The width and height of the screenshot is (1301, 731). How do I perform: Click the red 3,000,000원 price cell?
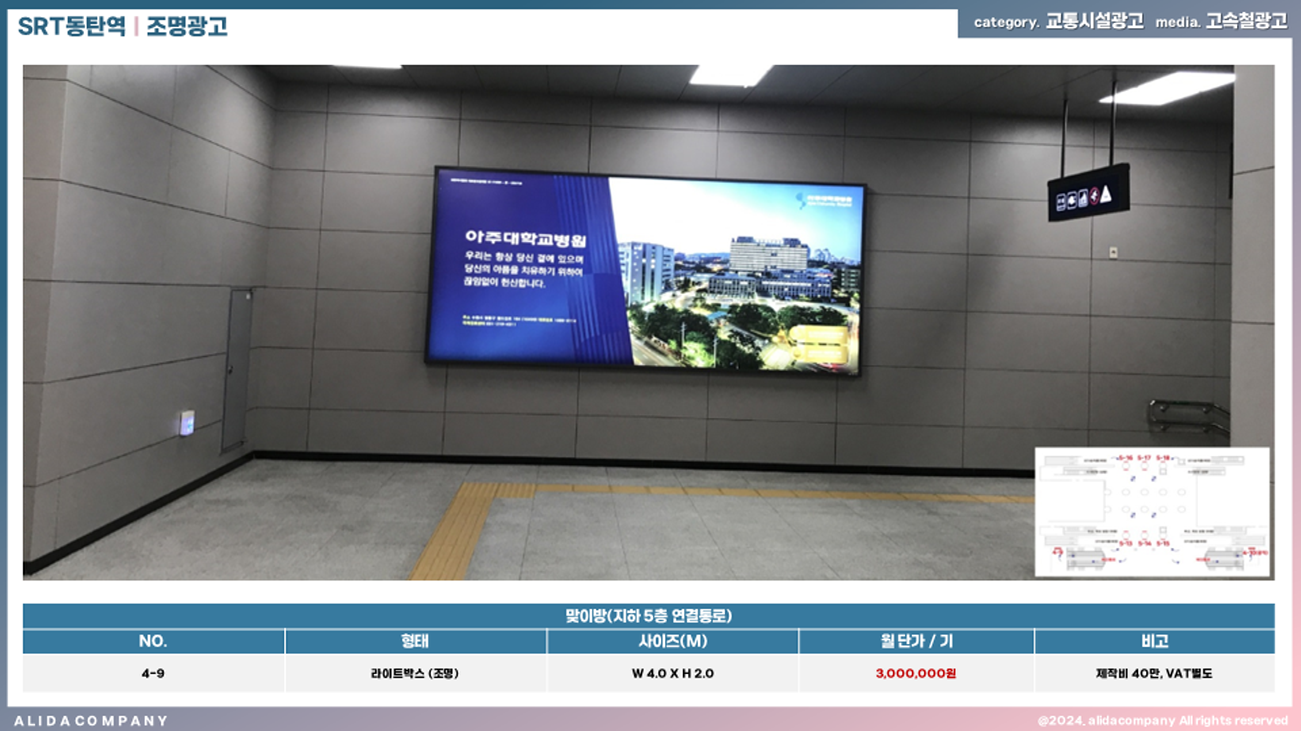[x=916, y=674]
